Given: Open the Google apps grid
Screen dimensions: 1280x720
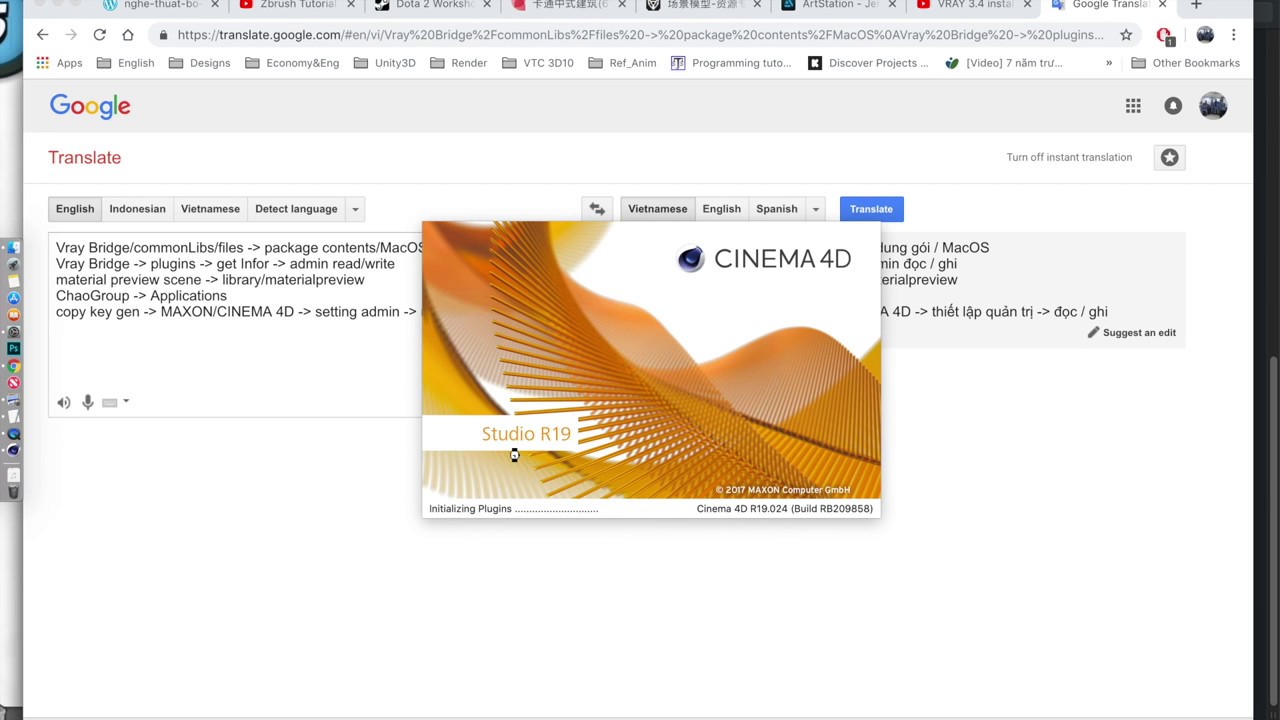Looking at the screenshot, I should 1133,106.
